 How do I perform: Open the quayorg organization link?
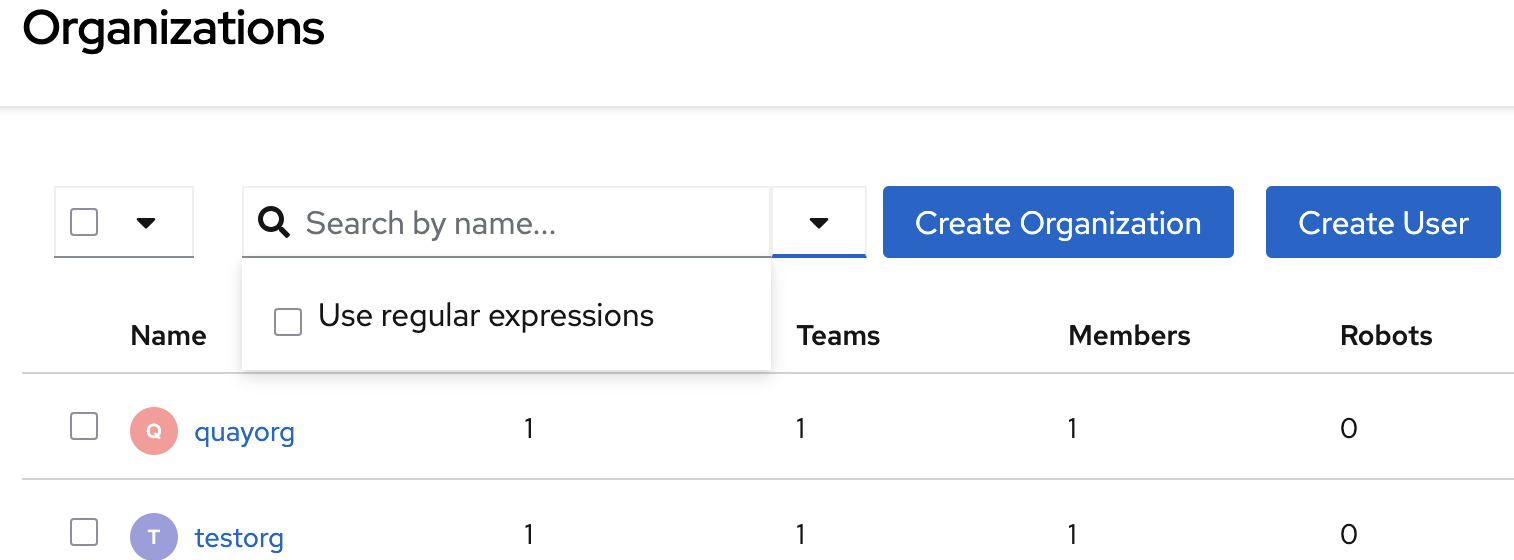244,432
